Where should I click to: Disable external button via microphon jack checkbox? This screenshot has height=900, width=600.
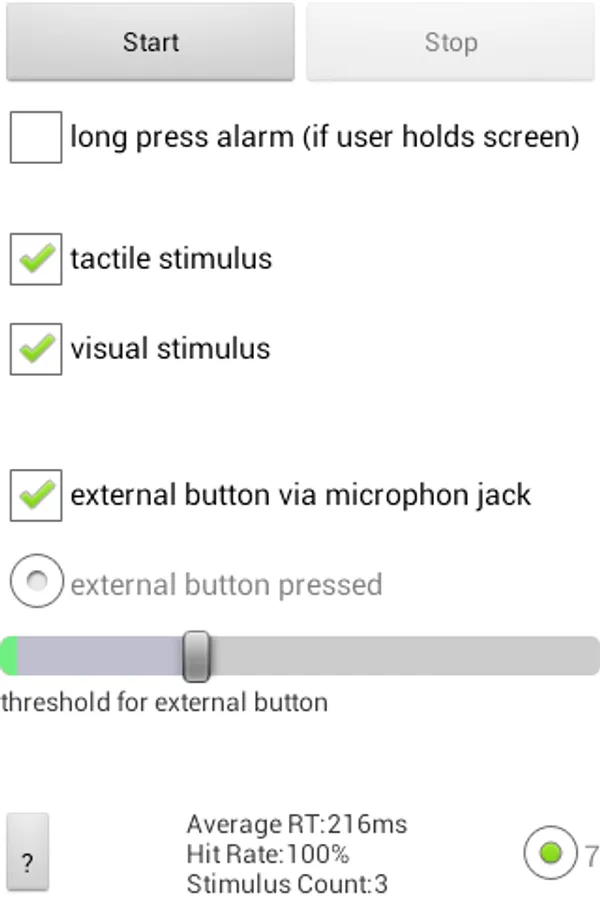[x=36, y=495]
